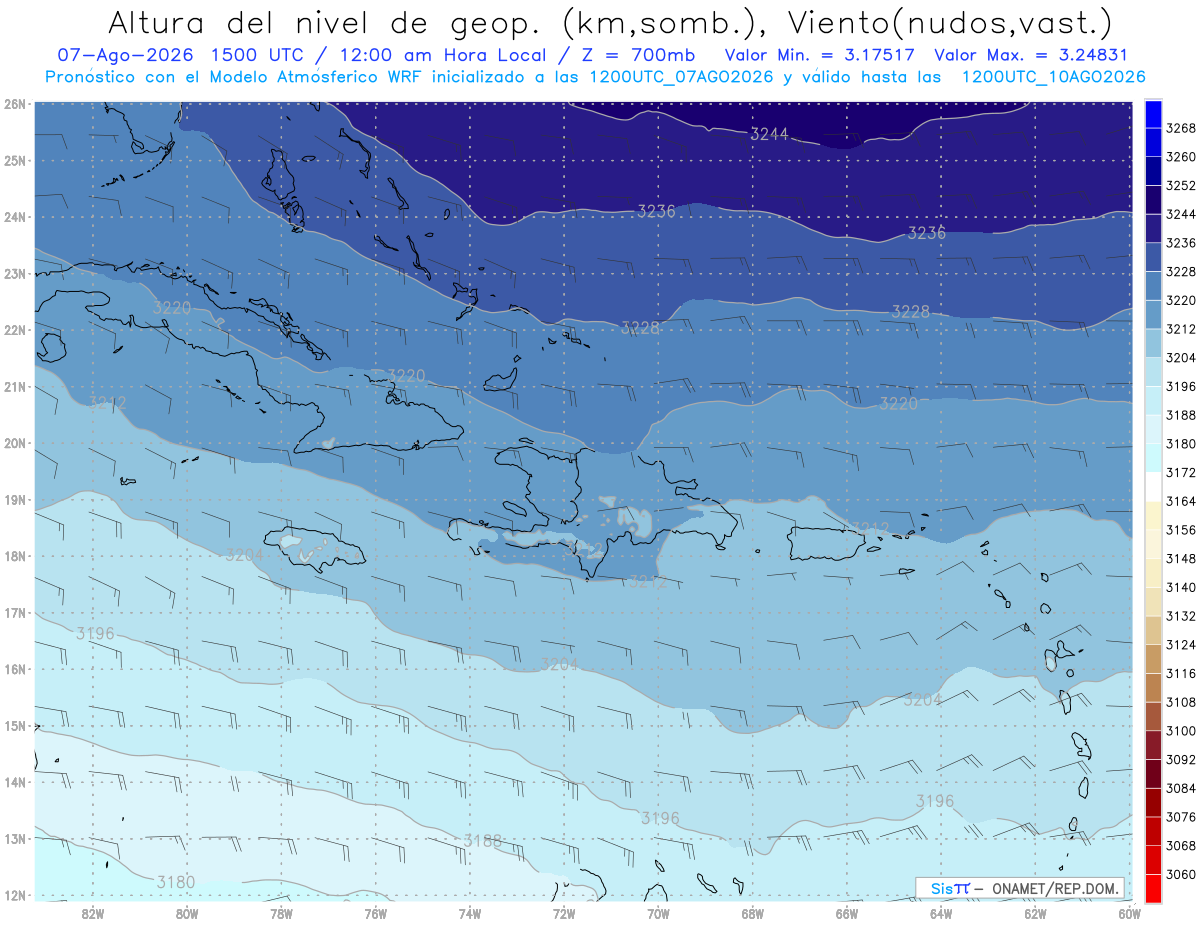Click the color bar swatch between 3244 and 3236
The height and width of the screenshot is (927, 1200).
1153,229
